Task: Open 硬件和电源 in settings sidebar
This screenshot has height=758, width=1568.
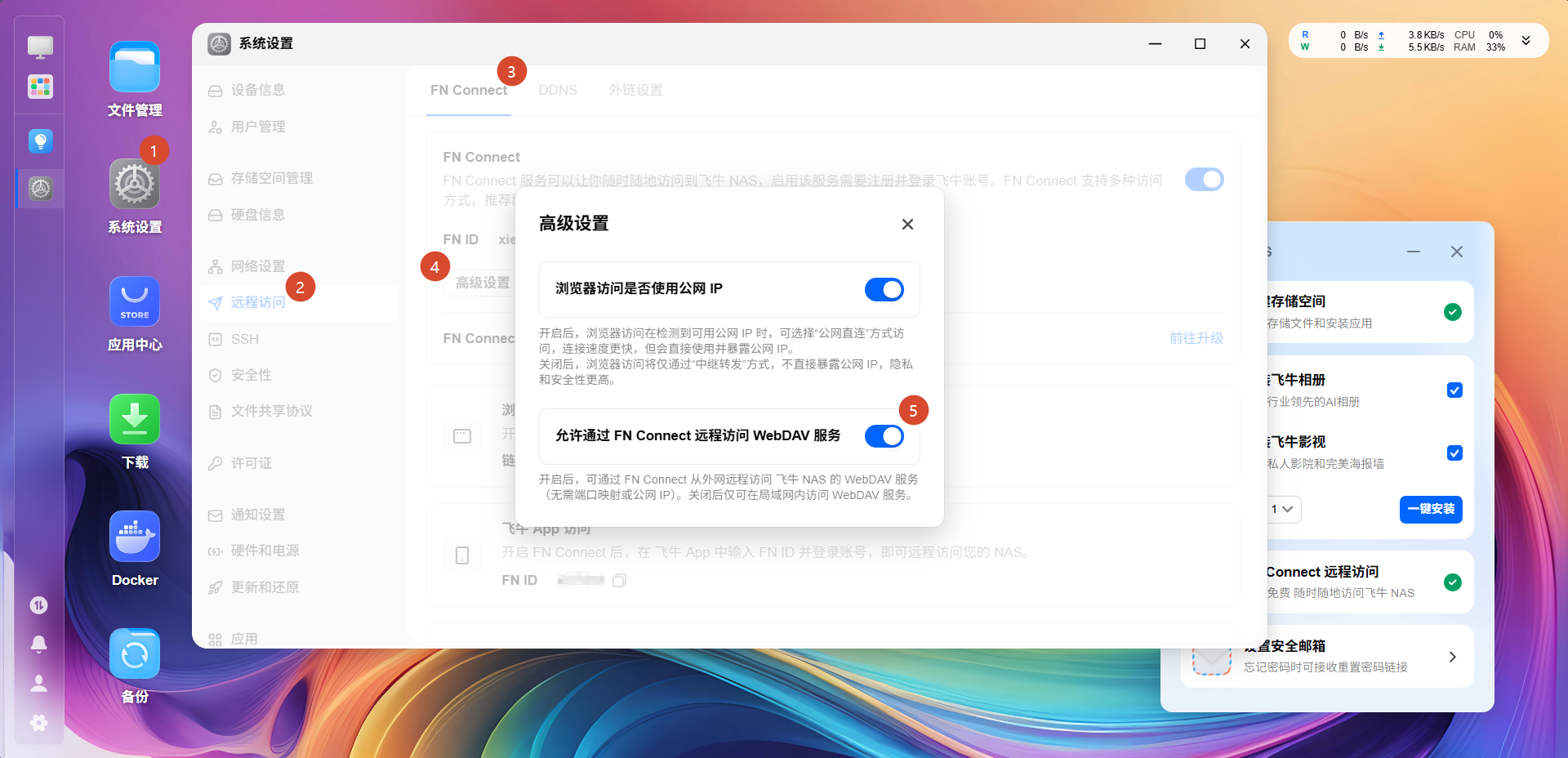Action: (299, 551)
